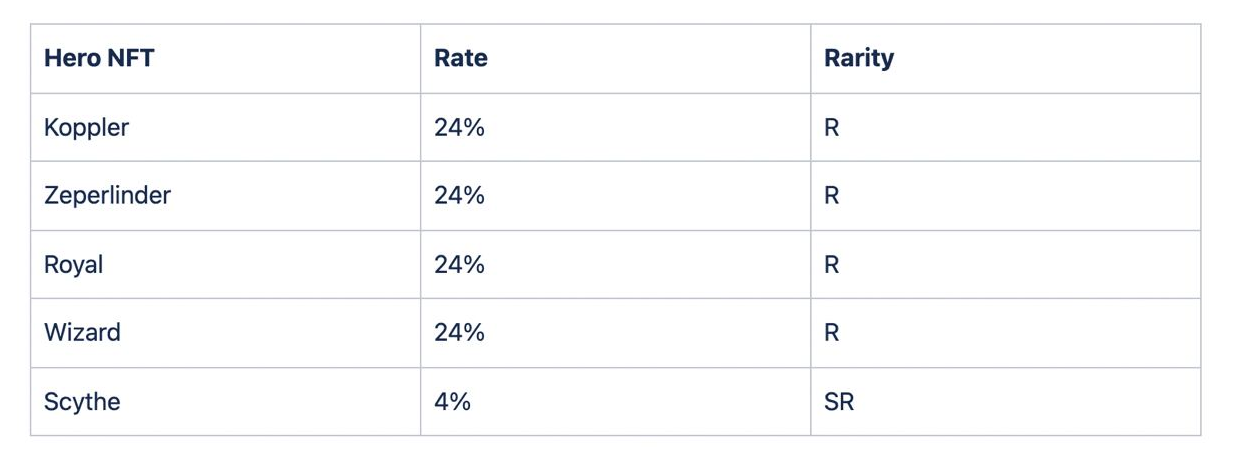
Task: Select the Royal hero name cell
Action: [225, 265]
